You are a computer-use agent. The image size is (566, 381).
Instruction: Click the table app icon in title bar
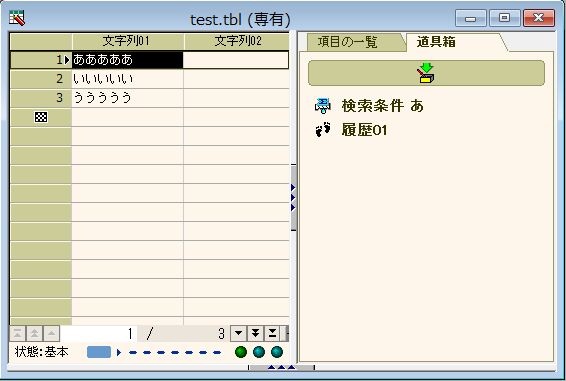pyautogui.click(x=17, y=18)
